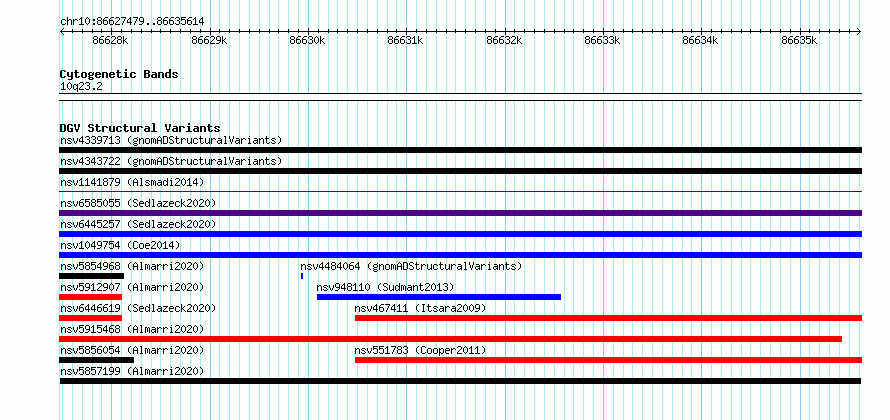Open the nsv5854968 (Almarri2020) label
This screenshot has height=420, width=890.
132,266
